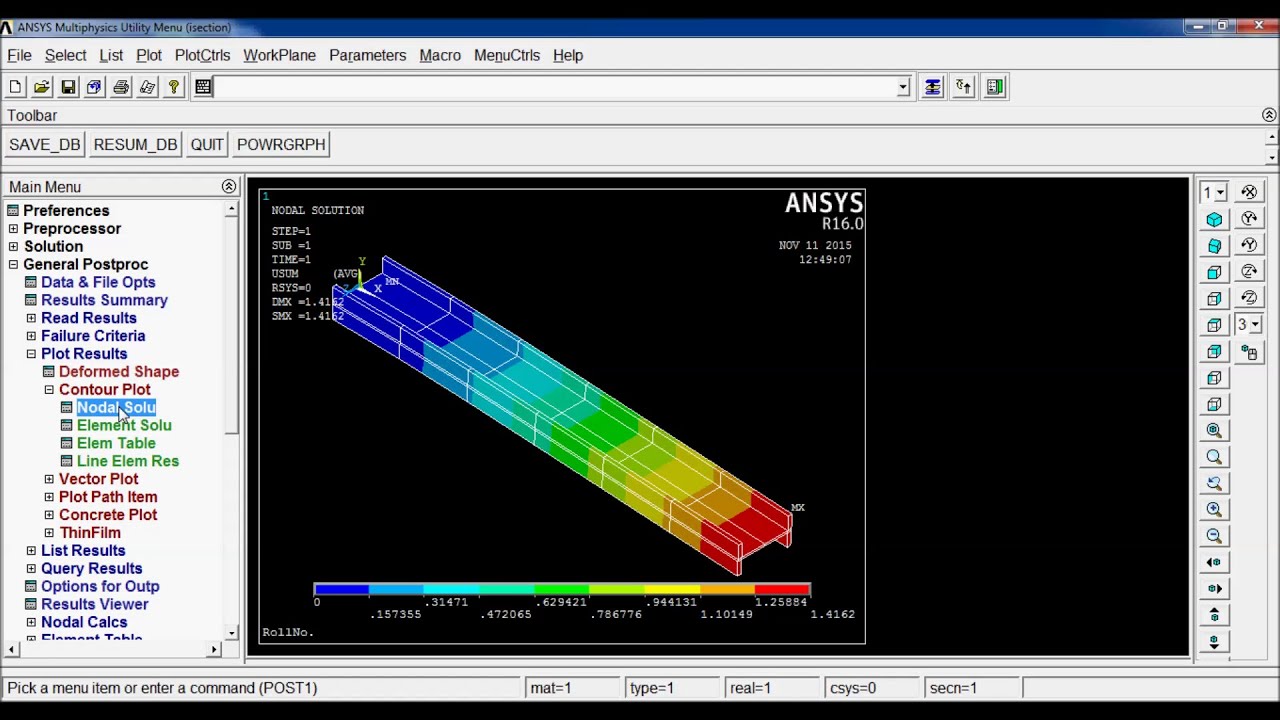The image size is (1280, 720).
Task: Click the keyboard command prompt icon
Action: [203, 87]
